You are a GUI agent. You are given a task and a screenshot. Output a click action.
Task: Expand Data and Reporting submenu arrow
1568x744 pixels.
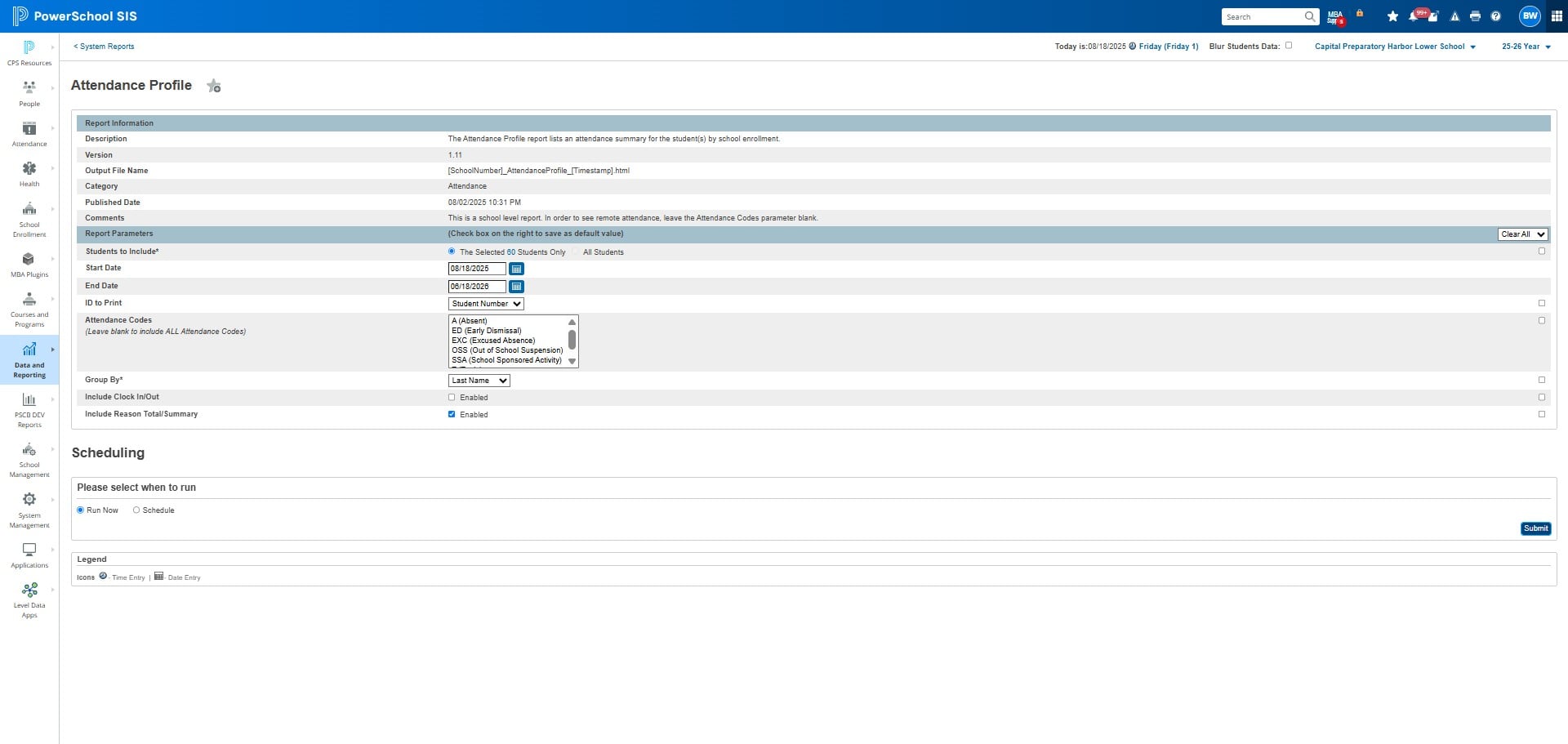53,350
